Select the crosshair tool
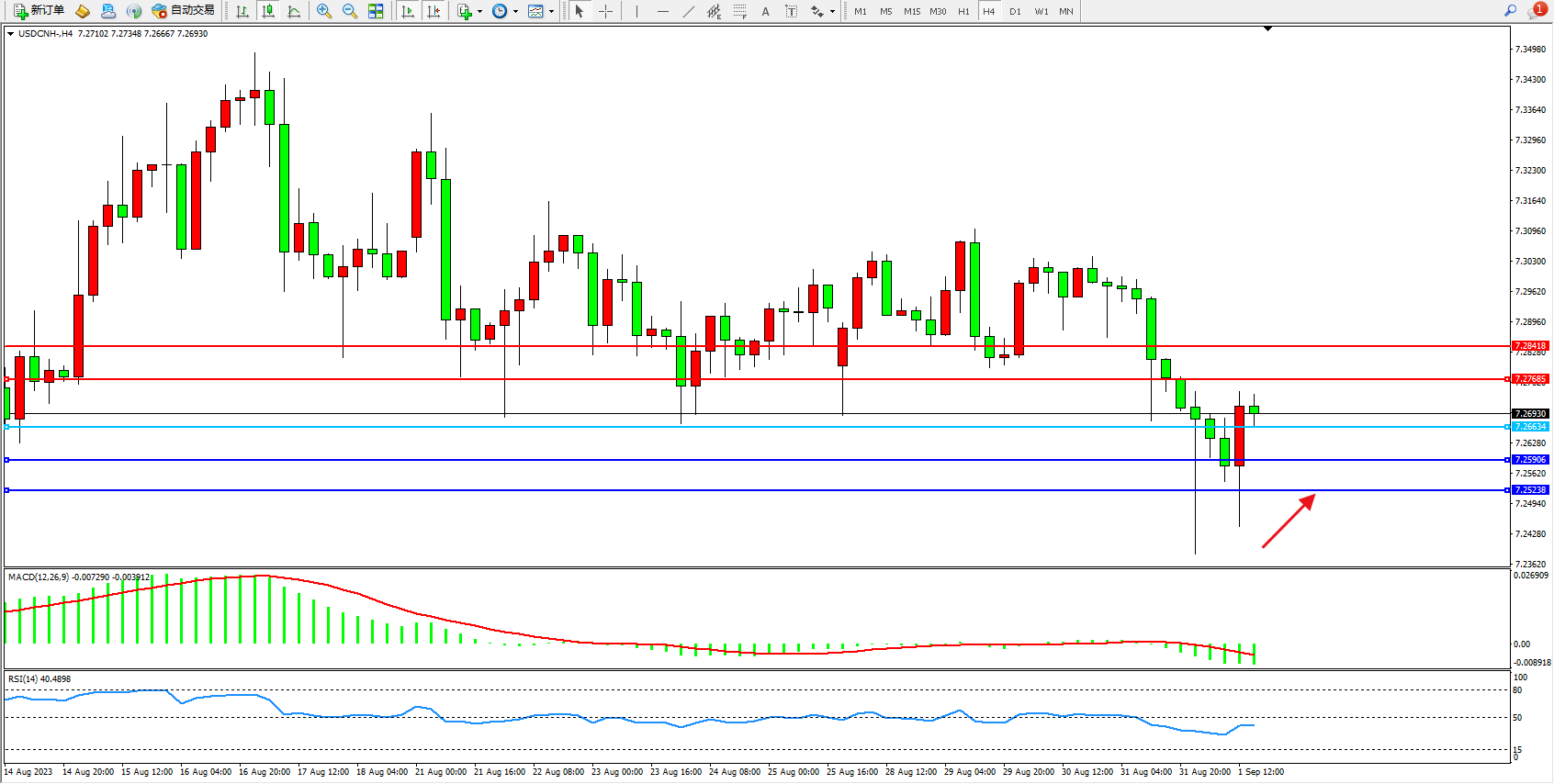The height and width of the screenshot is (784, 1554). (606, 11)
